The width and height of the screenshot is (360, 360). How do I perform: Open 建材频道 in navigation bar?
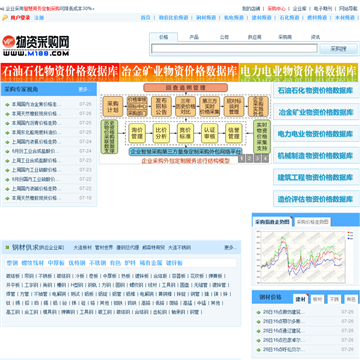pyautogui.click(x=261, y=18)
